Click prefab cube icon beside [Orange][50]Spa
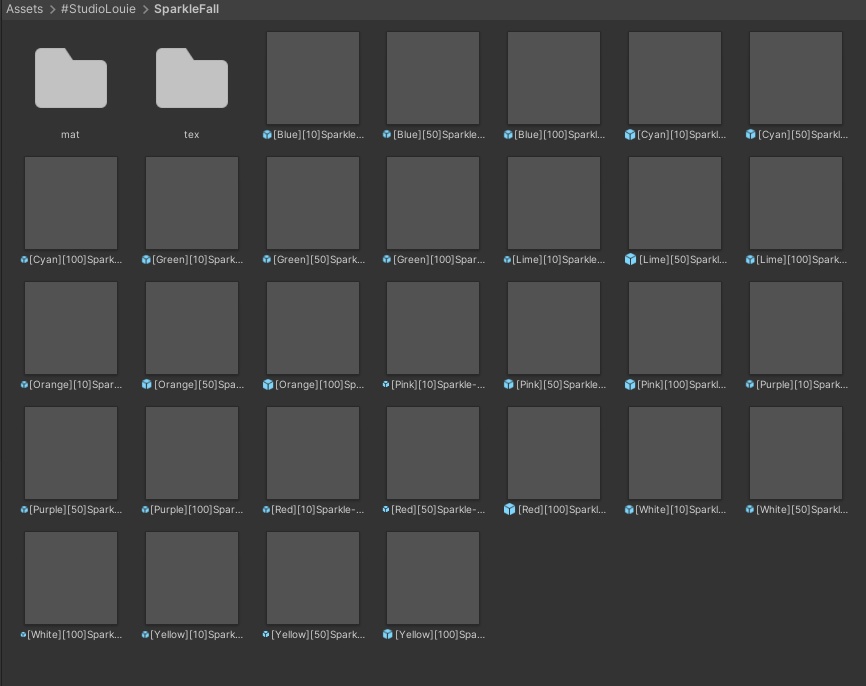 (146, 384)
